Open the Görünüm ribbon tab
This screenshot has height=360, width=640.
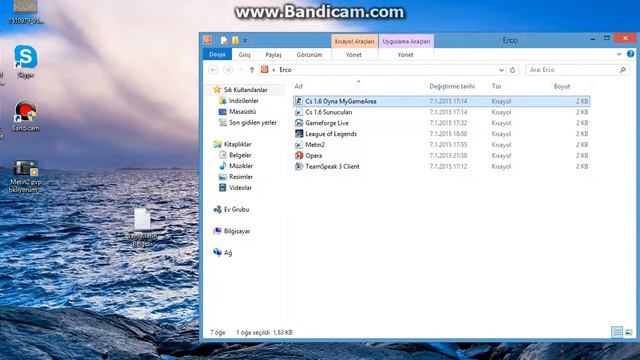pyautogui.click(x=309, y=54)
